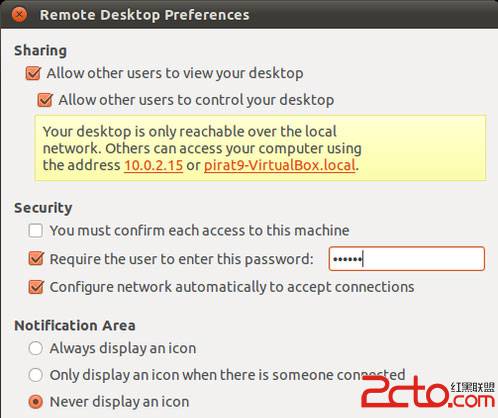498x418 pixels.
Task: Select the Never display an icon radio
Action: [x=35, y=402]
